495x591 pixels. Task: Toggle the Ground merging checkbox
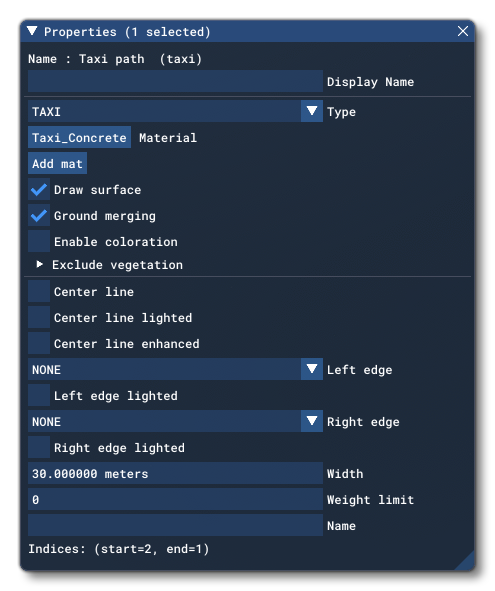[39, 215]
